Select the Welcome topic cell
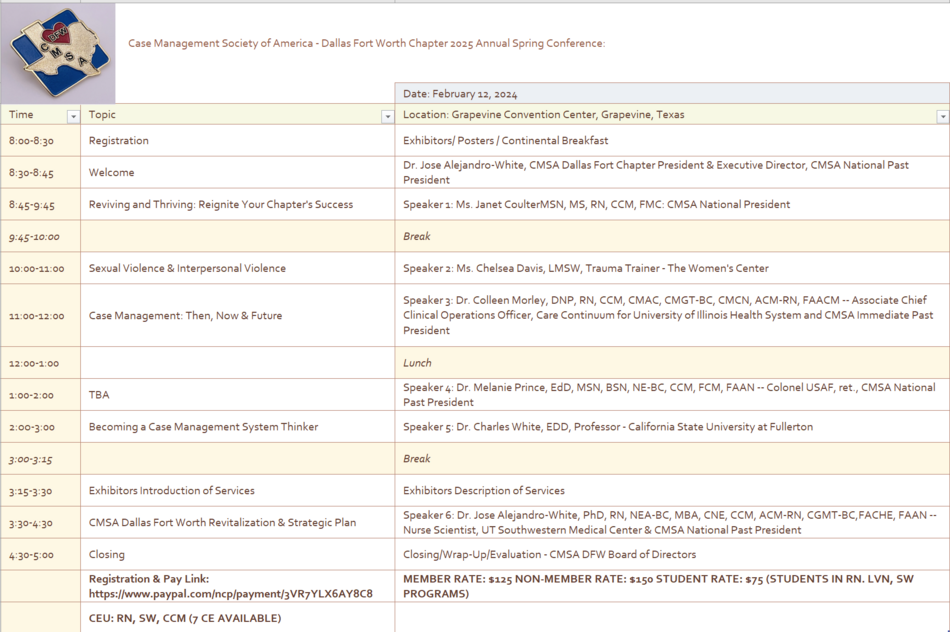The image size is (950, 632). [x=238, y=173]
